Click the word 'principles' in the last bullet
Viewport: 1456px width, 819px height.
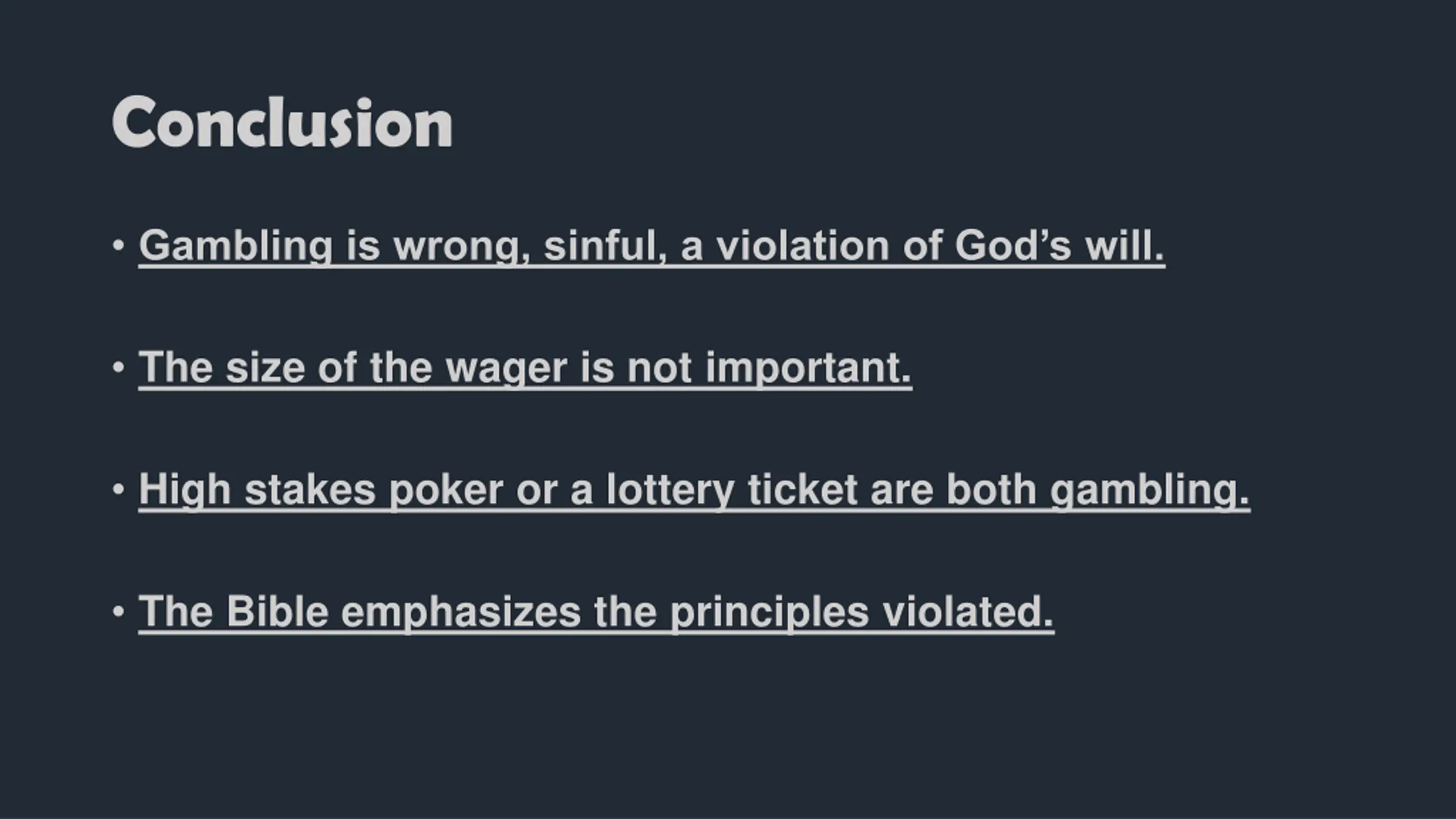pos(769,613)
